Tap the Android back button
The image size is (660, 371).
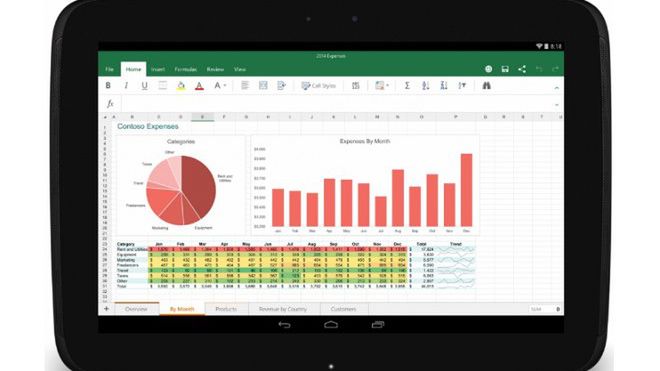point(285,324)
